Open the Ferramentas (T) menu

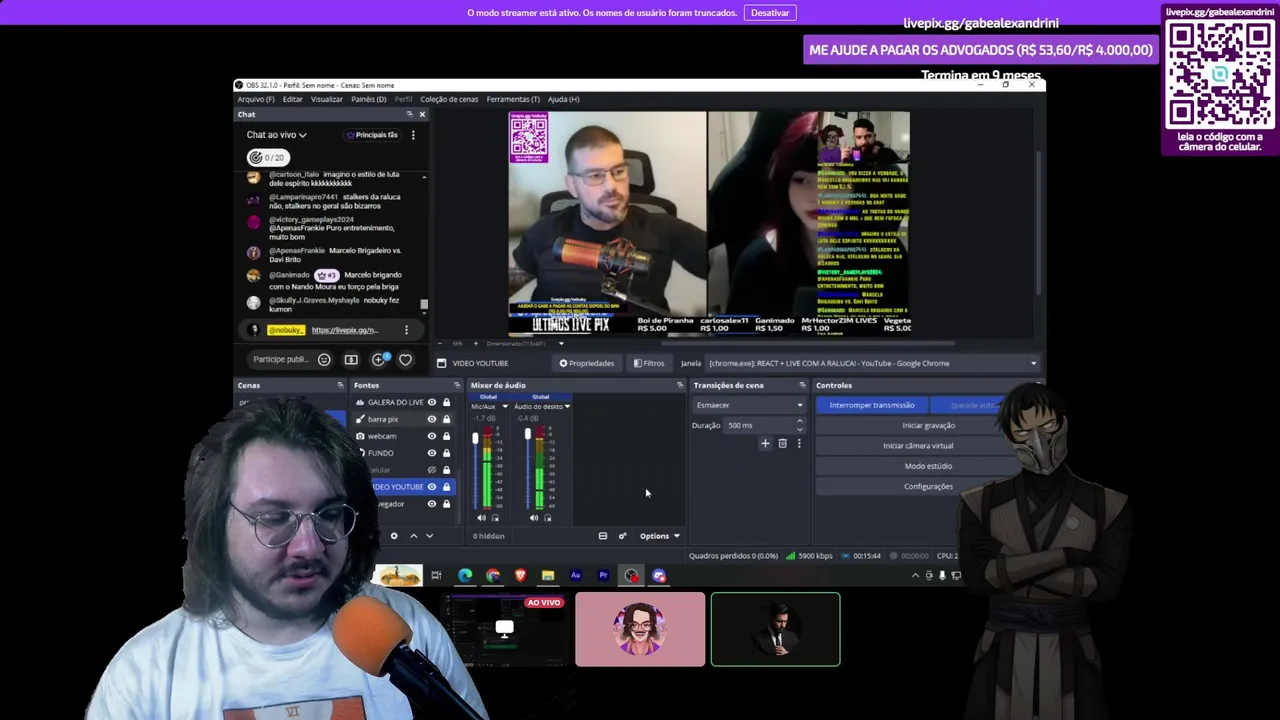pyautogui.click(x=513, y=99)
